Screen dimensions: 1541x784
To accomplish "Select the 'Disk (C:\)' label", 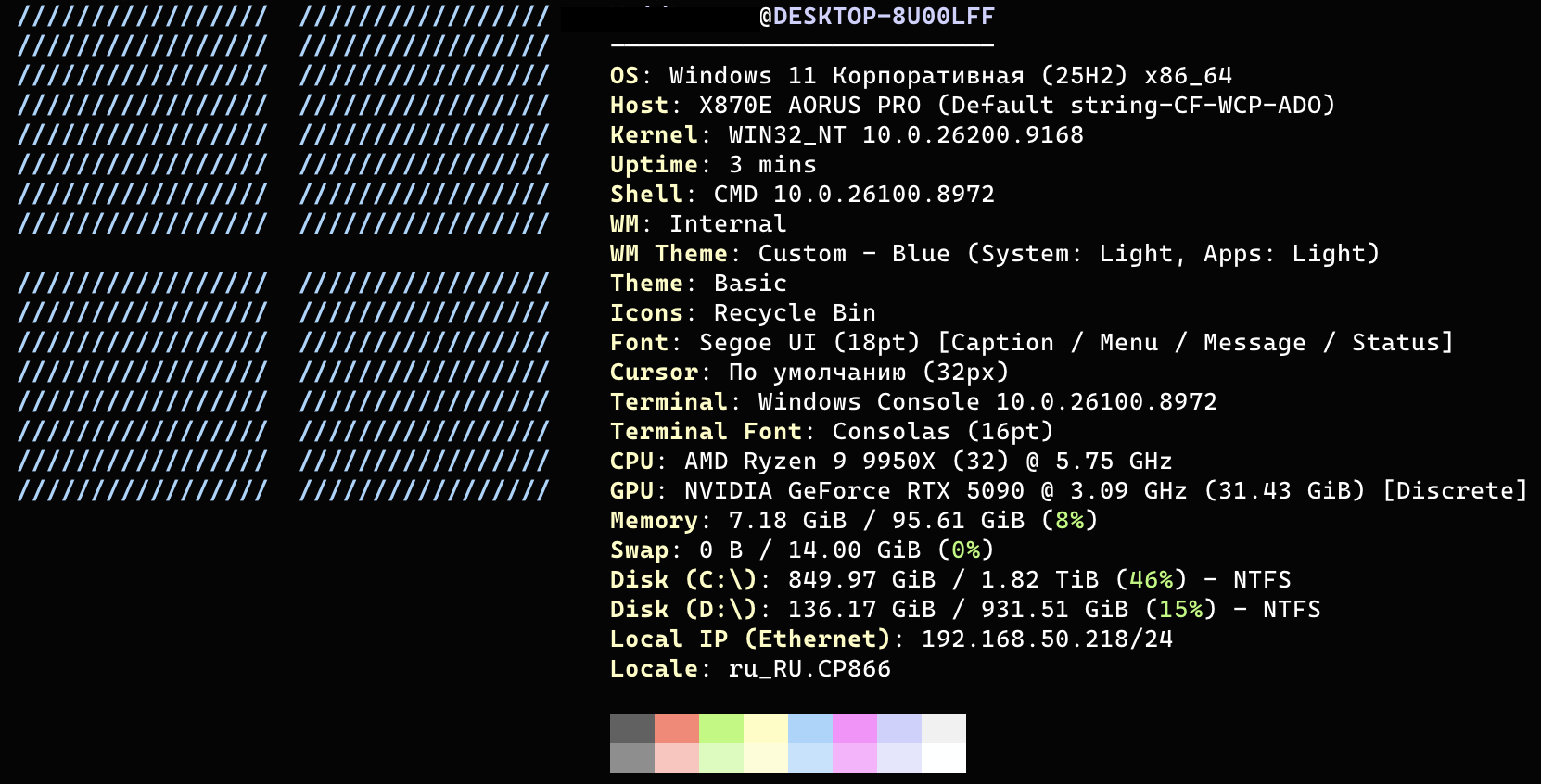I will pos(683,580).
